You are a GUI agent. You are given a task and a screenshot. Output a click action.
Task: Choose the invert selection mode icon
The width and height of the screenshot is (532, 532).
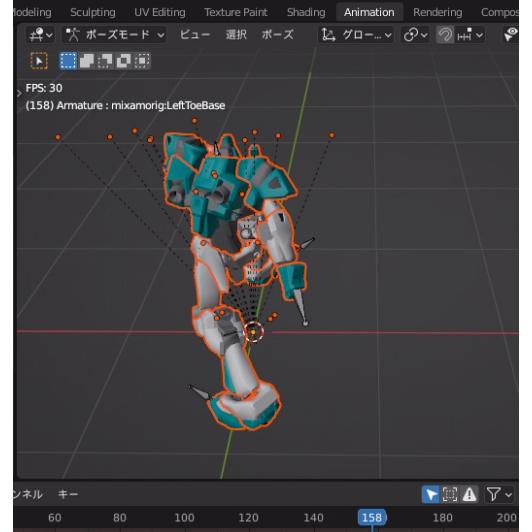pos(124,61)
